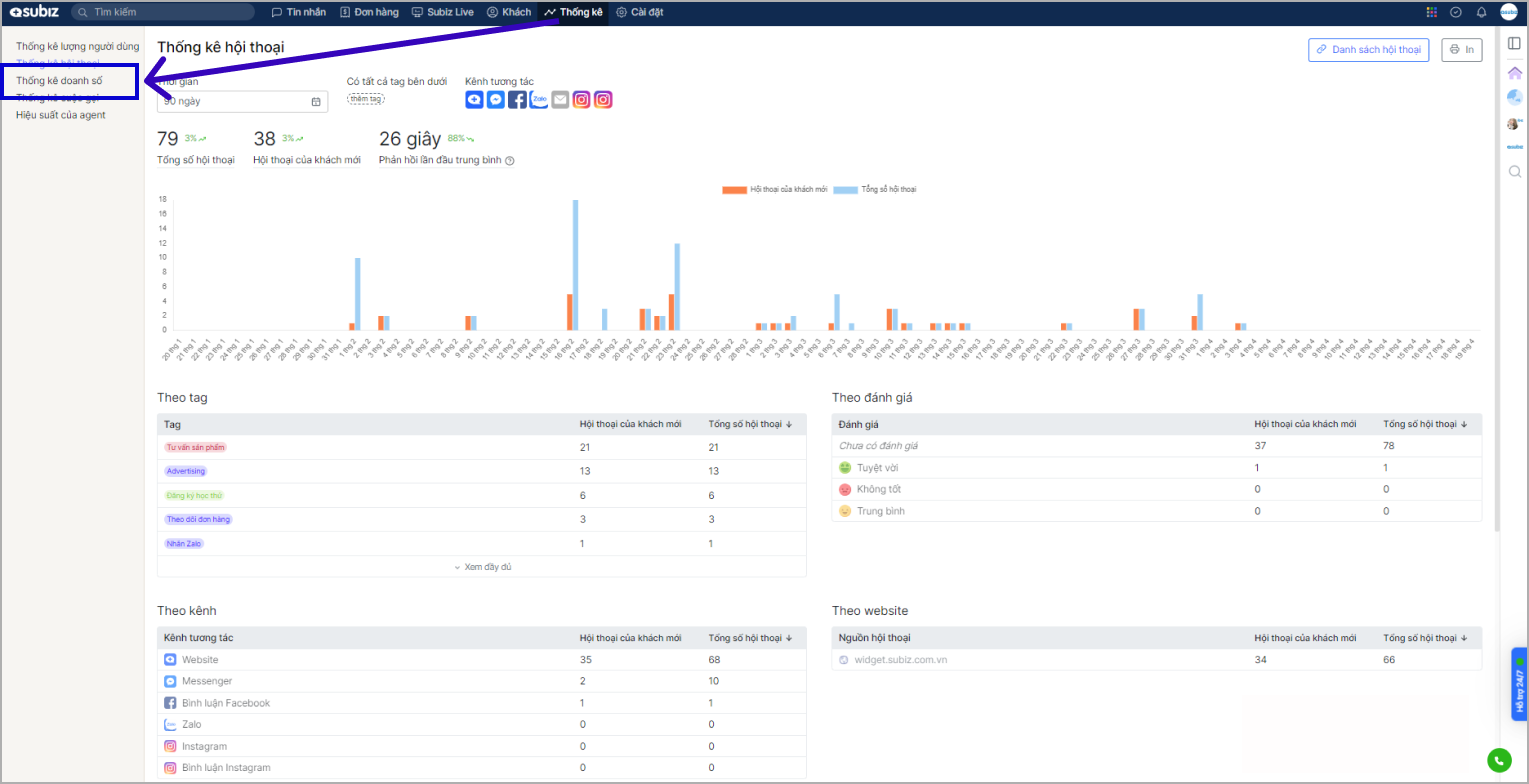
Task: Click the thêm tag chip
Action: coord(366,99)
